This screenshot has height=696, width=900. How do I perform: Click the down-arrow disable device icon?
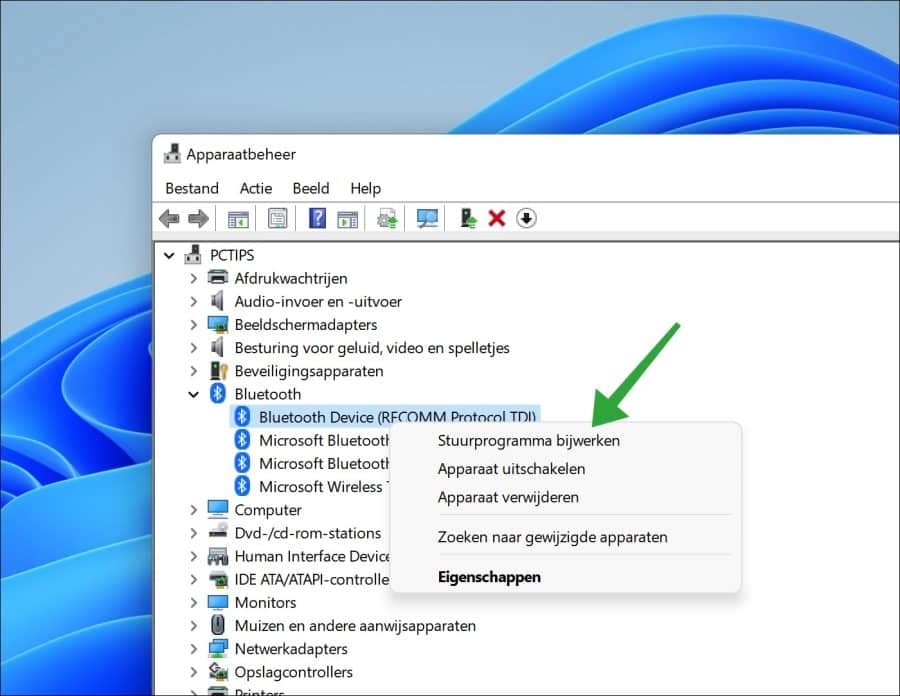pyautogui.click(x=526, y=219)
